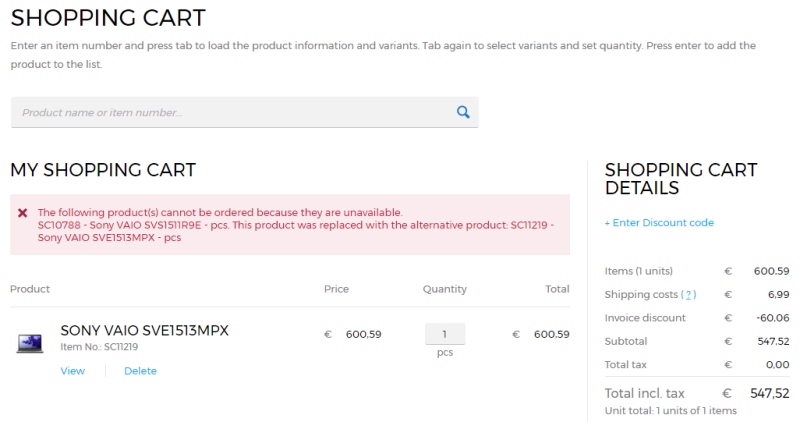Open the View link for the product
The height and width of the screenshot is (422, 800).
click(x=72, y=371)
